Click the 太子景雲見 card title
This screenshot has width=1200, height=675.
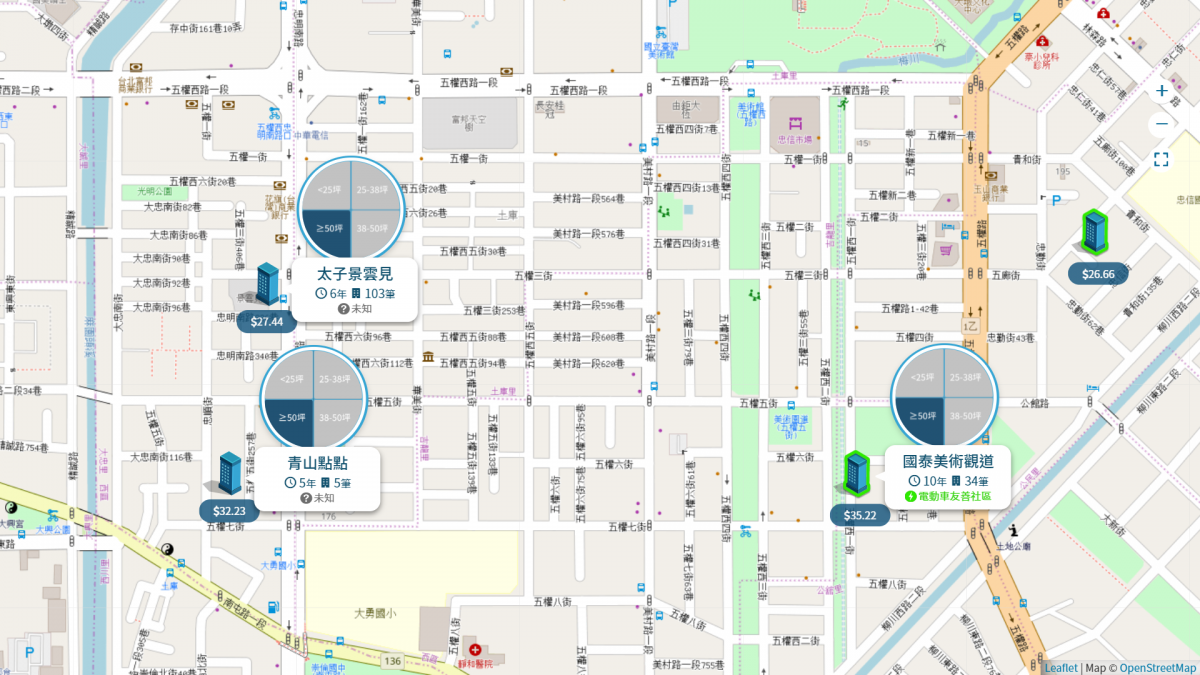coord(355,274)
